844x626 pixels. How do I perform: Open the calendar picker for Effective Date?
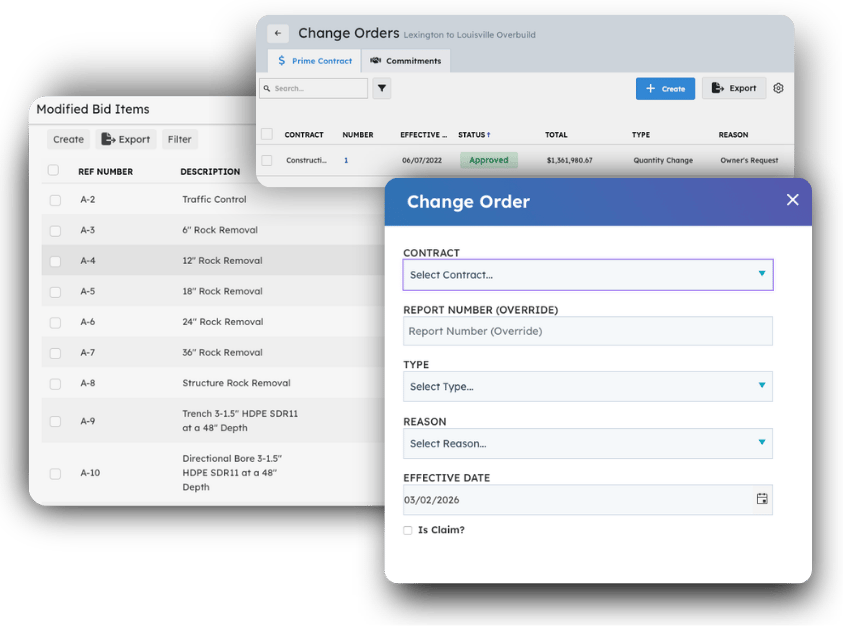[x=761, y=499]
